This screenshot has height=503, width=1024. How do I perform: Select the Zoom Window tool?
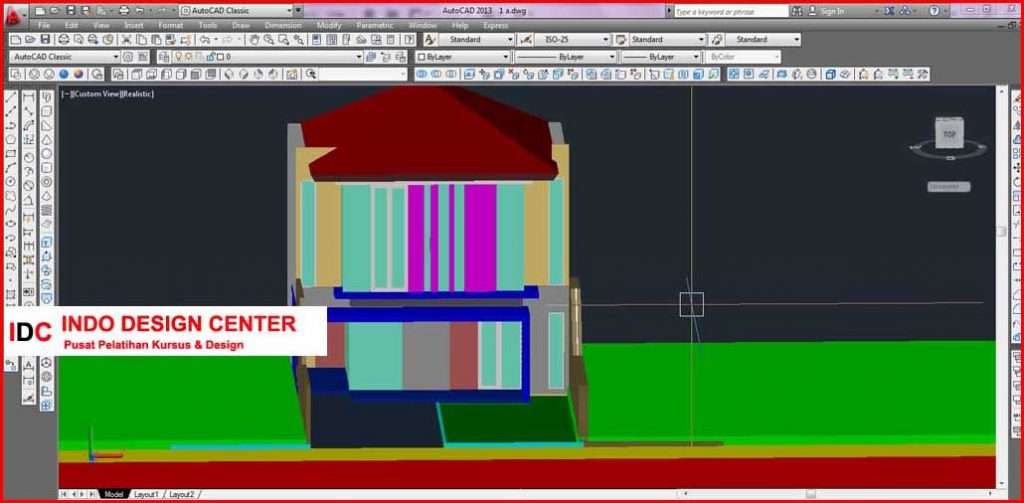point(283,40)
